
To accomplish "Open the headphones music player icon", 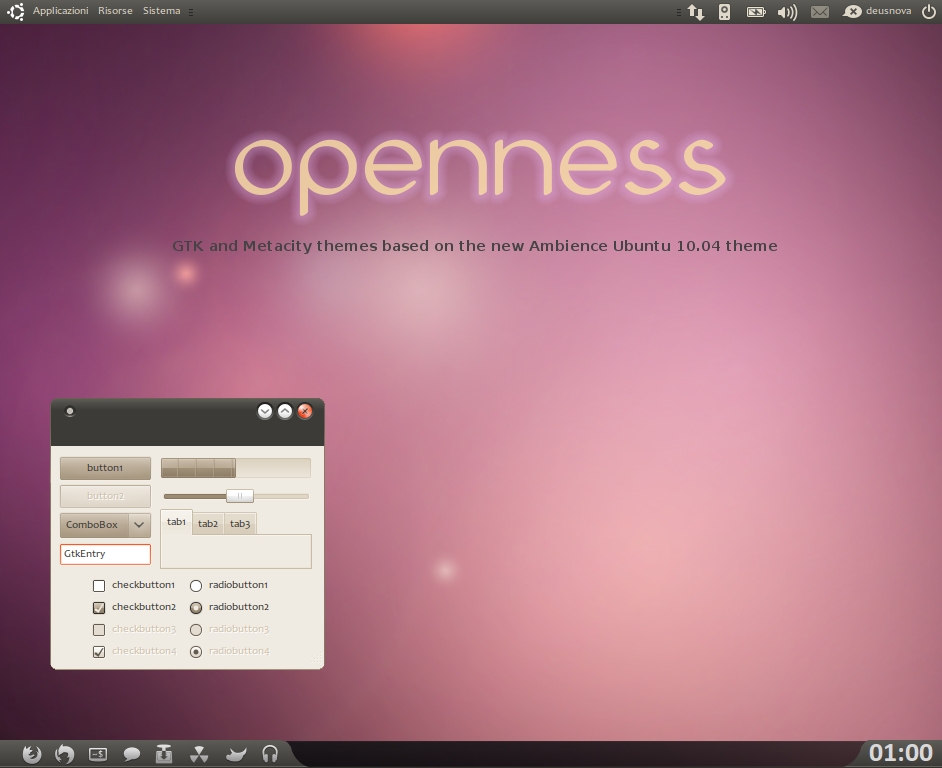I will click(270, 754).
